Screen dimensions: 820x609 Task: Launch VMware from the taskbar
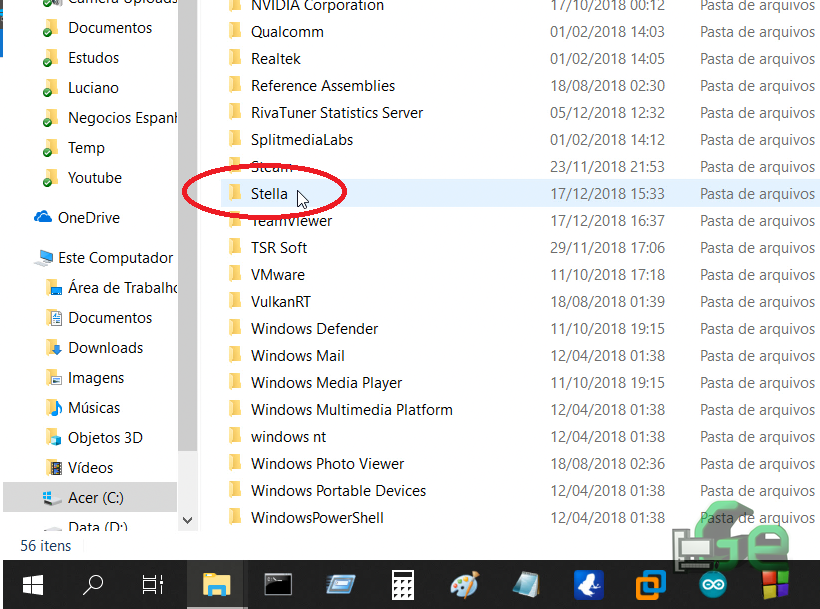[x=651, y=584]
